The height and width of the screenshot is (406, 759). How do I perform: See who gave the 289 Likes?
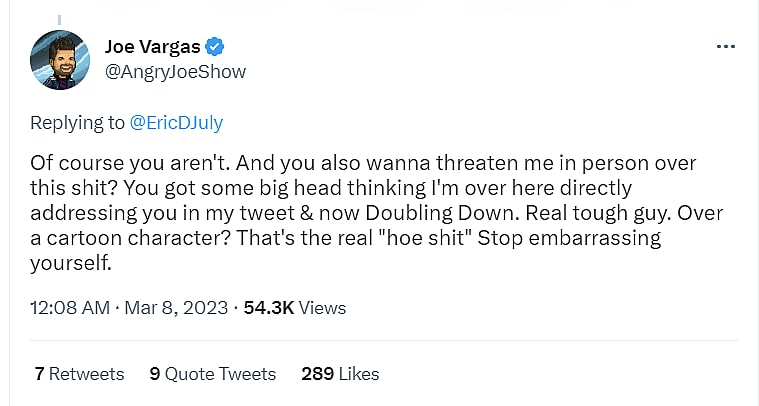340,374
